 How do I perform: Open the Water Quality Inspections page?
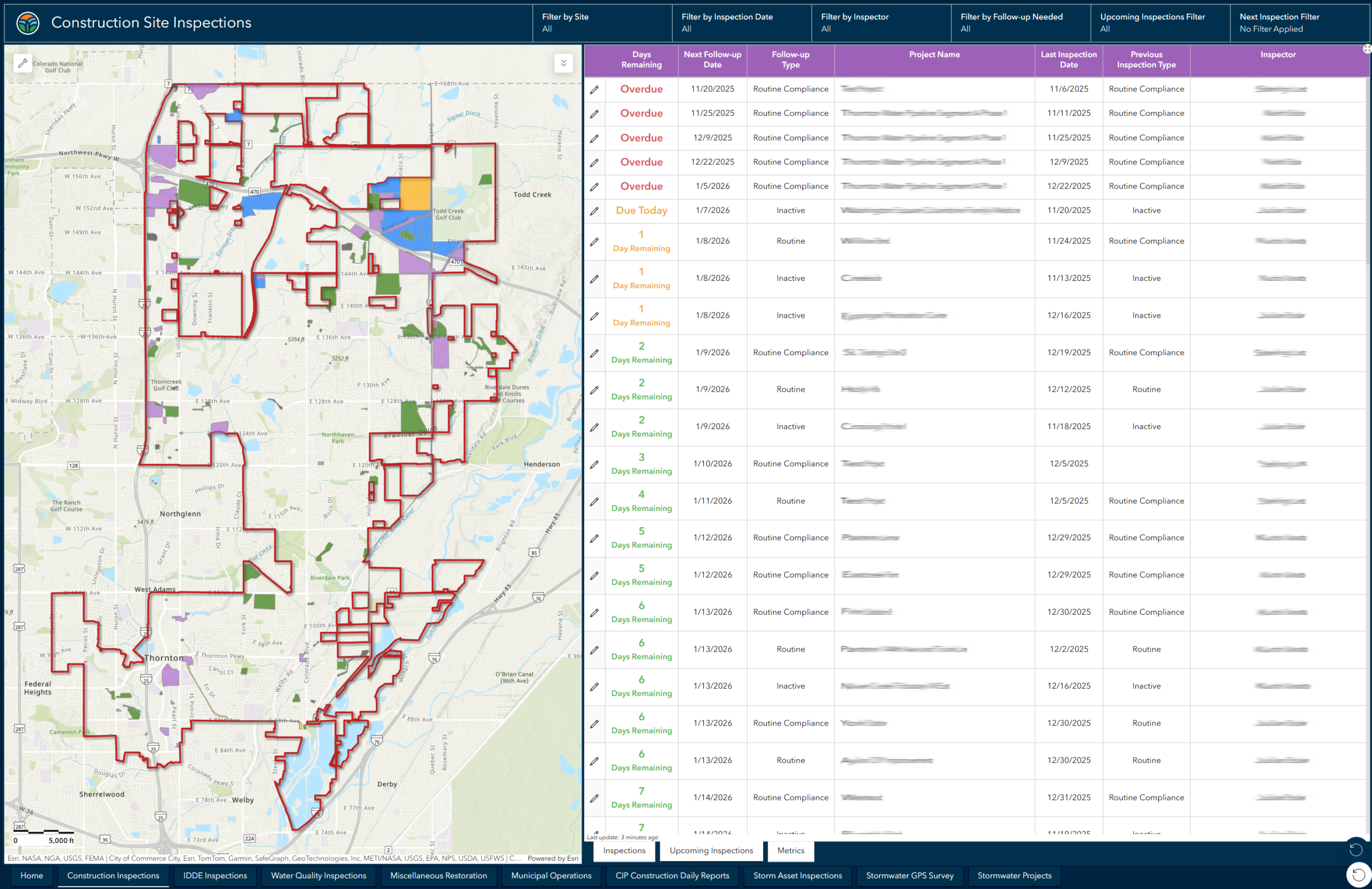coord(318,875)
